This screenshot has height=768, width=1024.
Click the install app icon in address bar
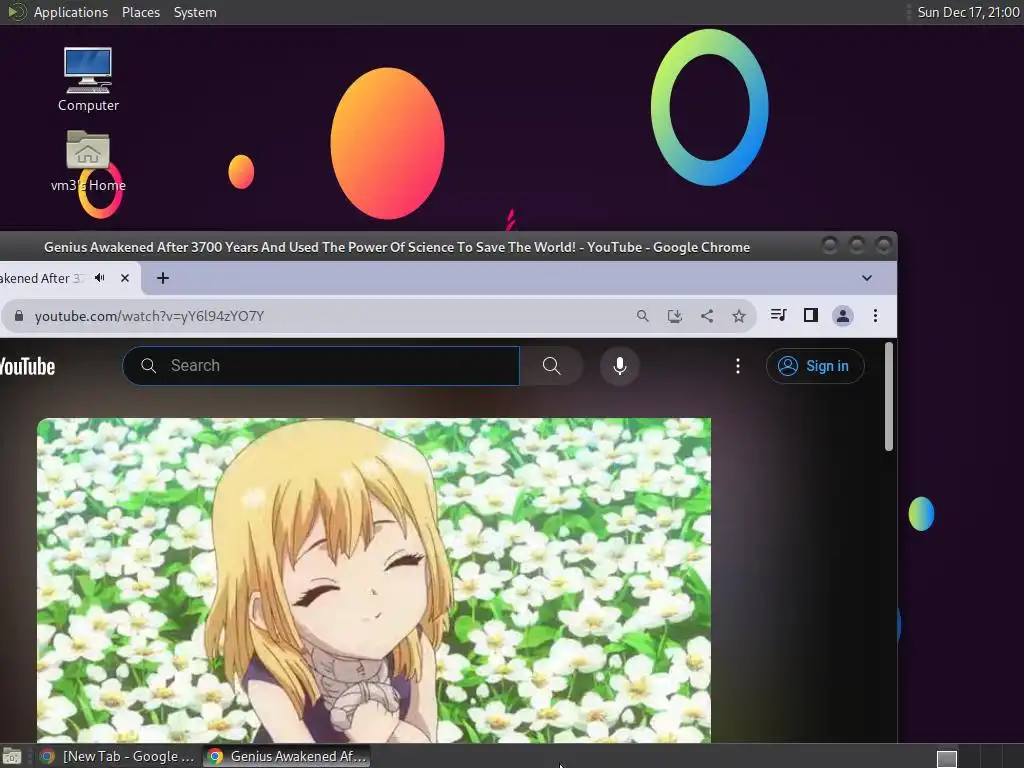tap(675, 316)
